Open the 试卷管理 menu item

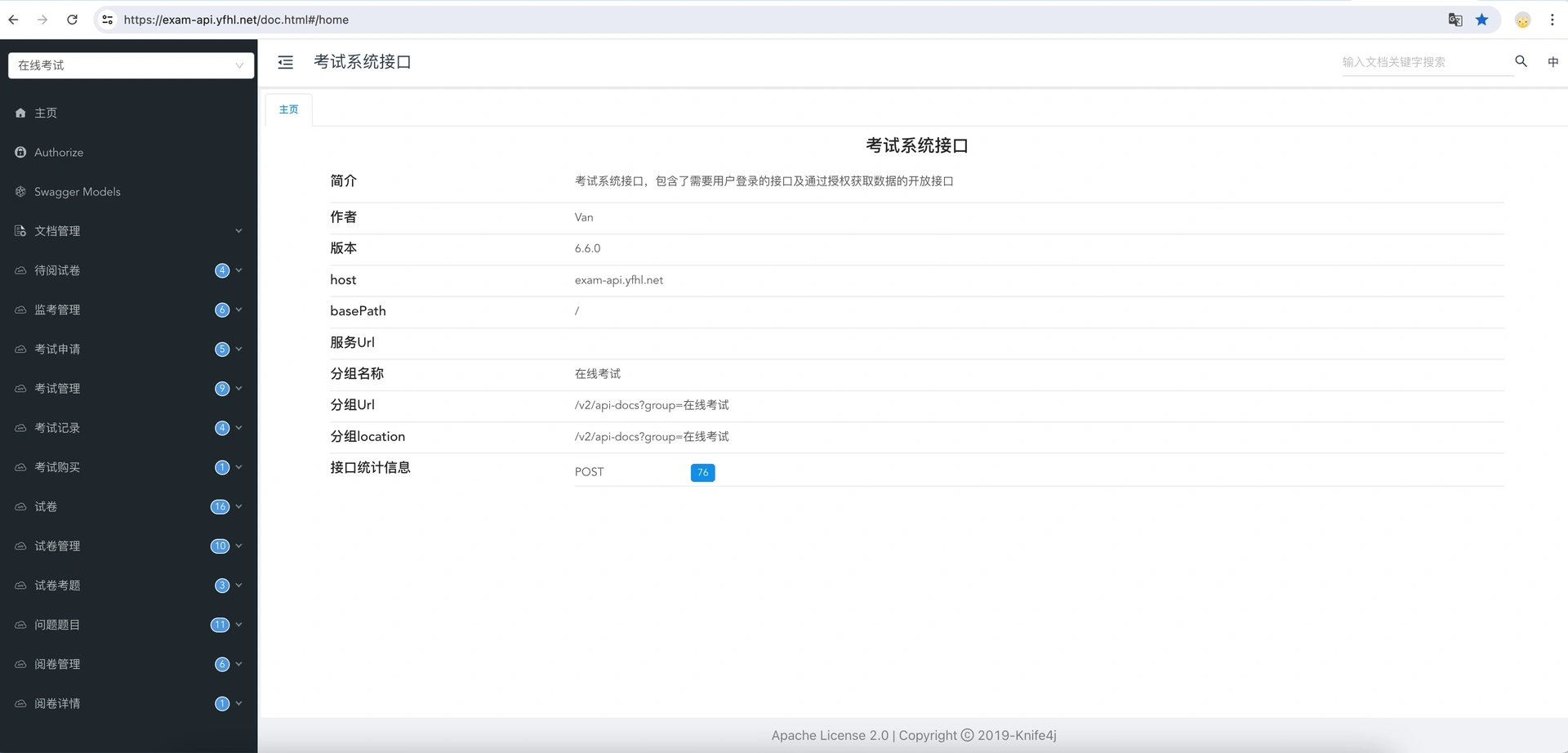[128, 546]
